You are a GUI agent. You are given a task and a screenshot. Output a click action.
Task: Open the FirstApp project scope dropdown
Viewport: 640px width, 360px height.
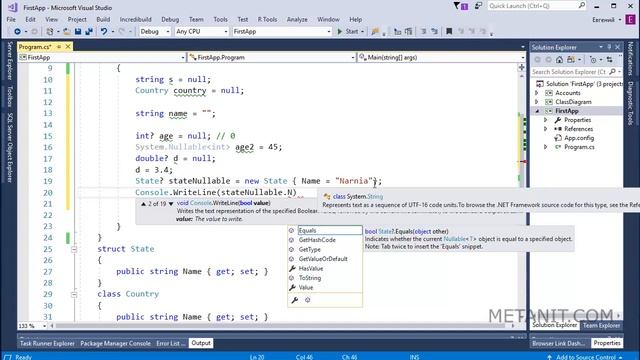coord(102,58)
